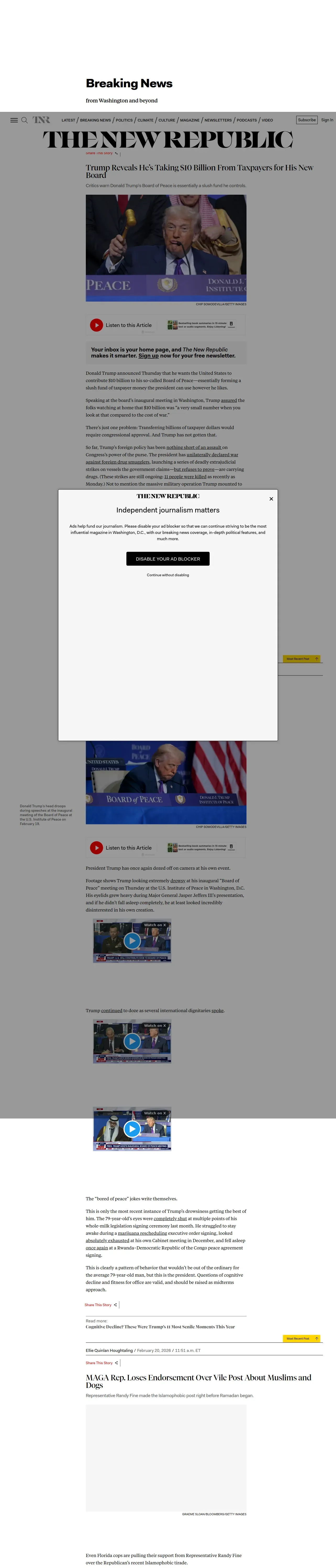Open Trump gavel photo thumbnail
The height and width of the screenshot is (1568, 336).
pyautogui.click(x=166, y=248)
